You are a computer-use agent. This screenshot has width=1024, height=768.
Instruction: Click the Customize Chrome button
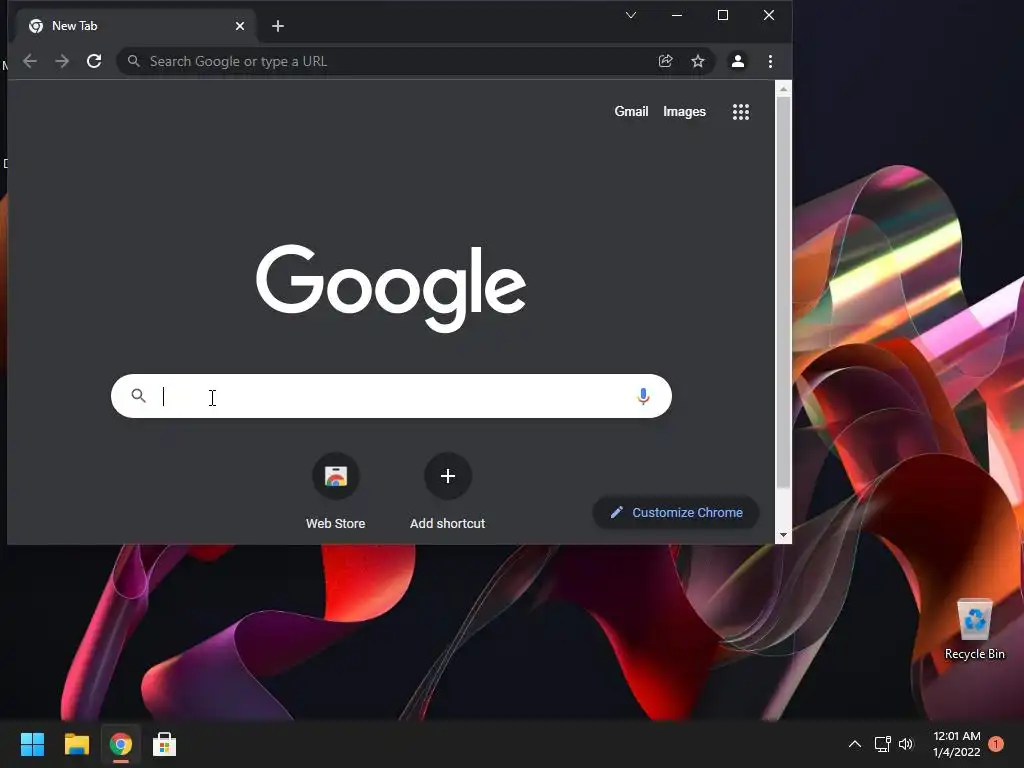676,513
